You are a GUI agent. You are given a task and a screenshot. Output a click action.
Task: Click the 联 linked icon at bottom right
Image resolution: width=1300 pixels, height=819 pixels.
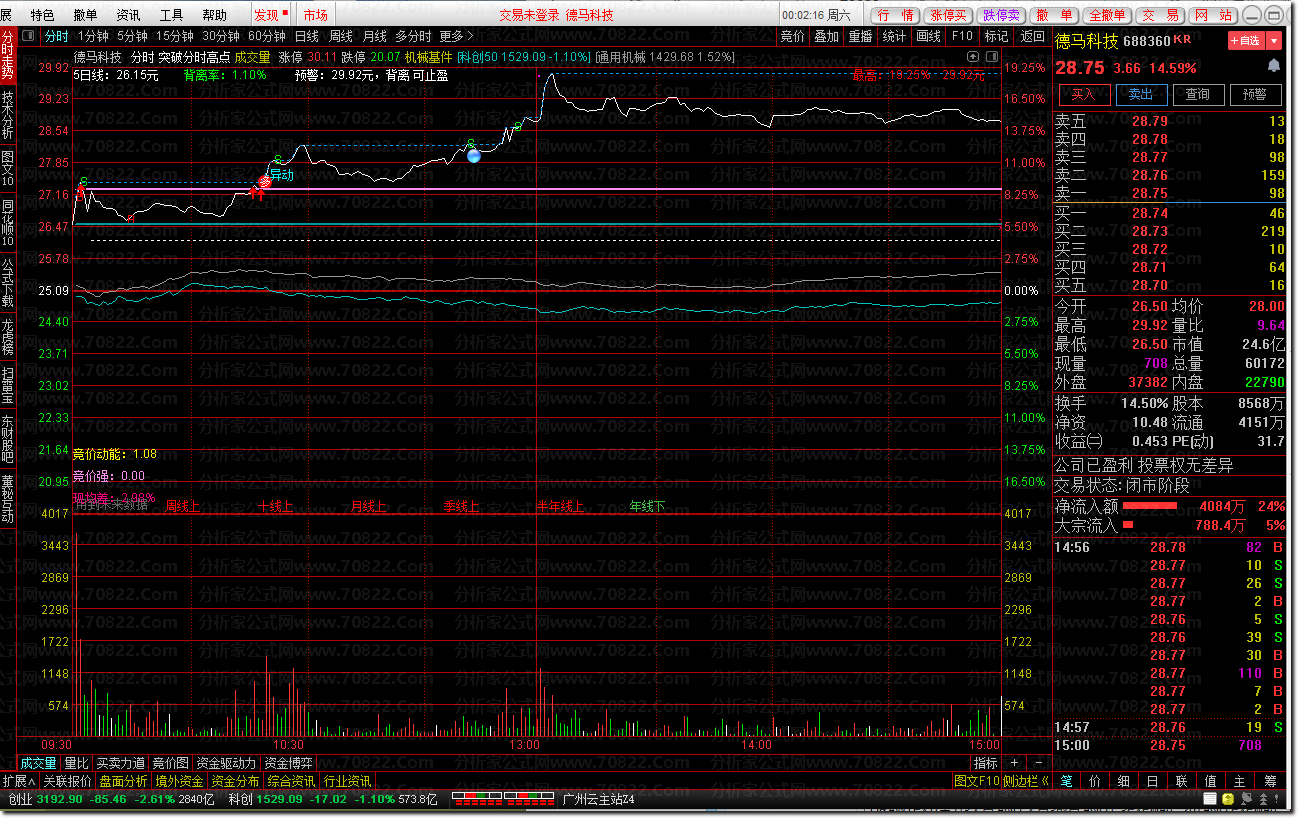pyautogui.click(x=1182, y=781)
